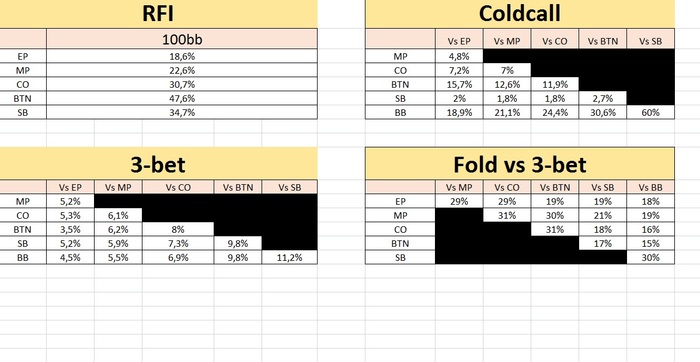Select MP fold vs CO 31% cell
This screenshot has width=700, height=362.
[x=507, y=215]
